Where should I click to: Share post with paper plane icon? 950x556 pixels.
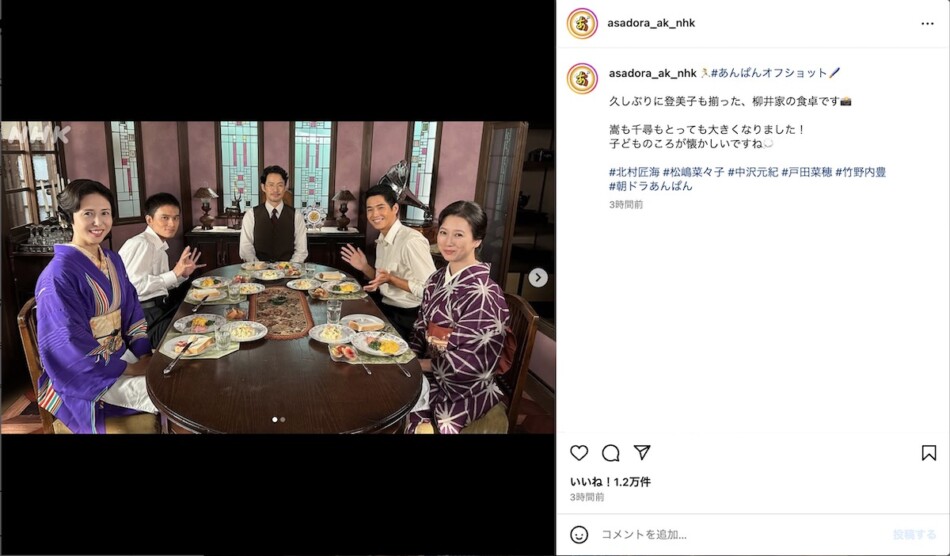[x=642, y=452]
